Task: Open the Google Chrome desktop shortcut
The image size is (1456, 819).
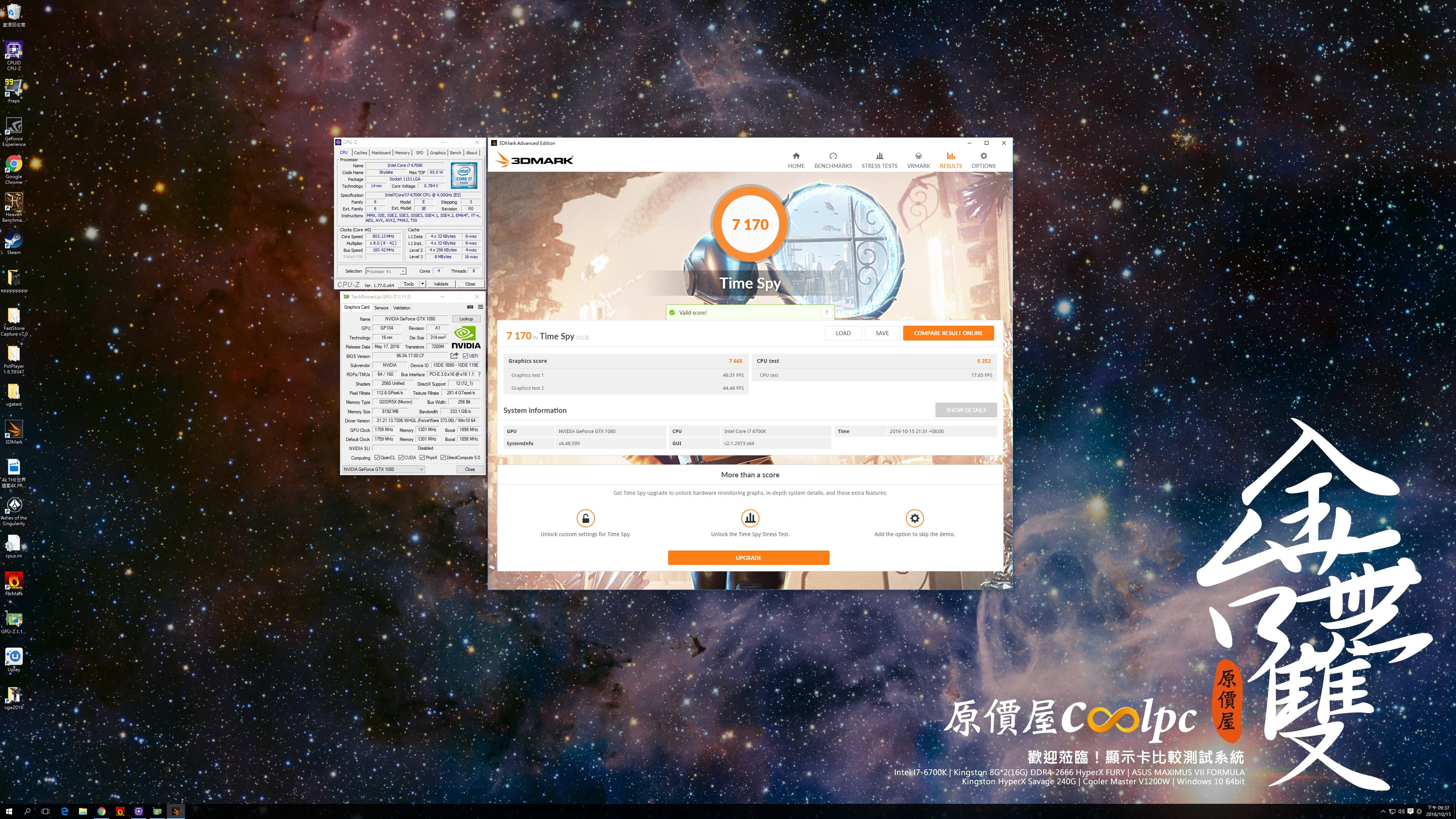Action: (x=14, y=169)
